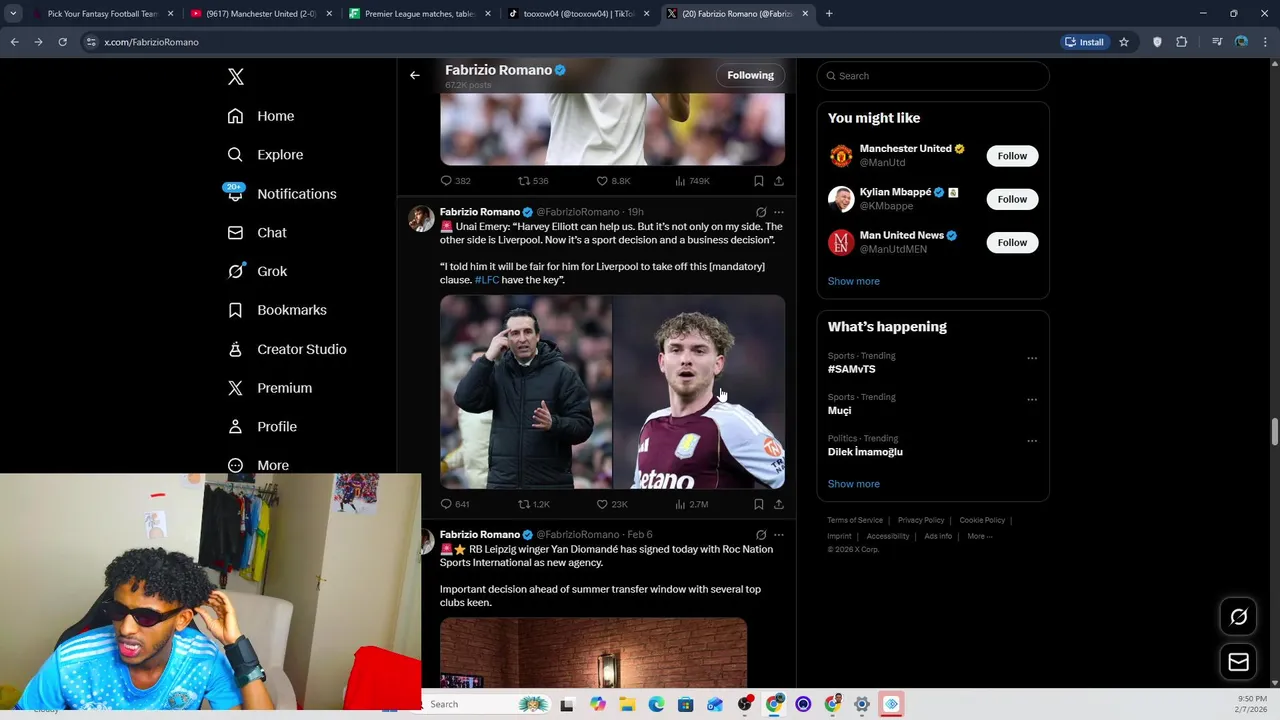1280x720 pixels.
Task: Click Fabrizio Romano avatar on Emery post
Action: click(x=421, y=219)
